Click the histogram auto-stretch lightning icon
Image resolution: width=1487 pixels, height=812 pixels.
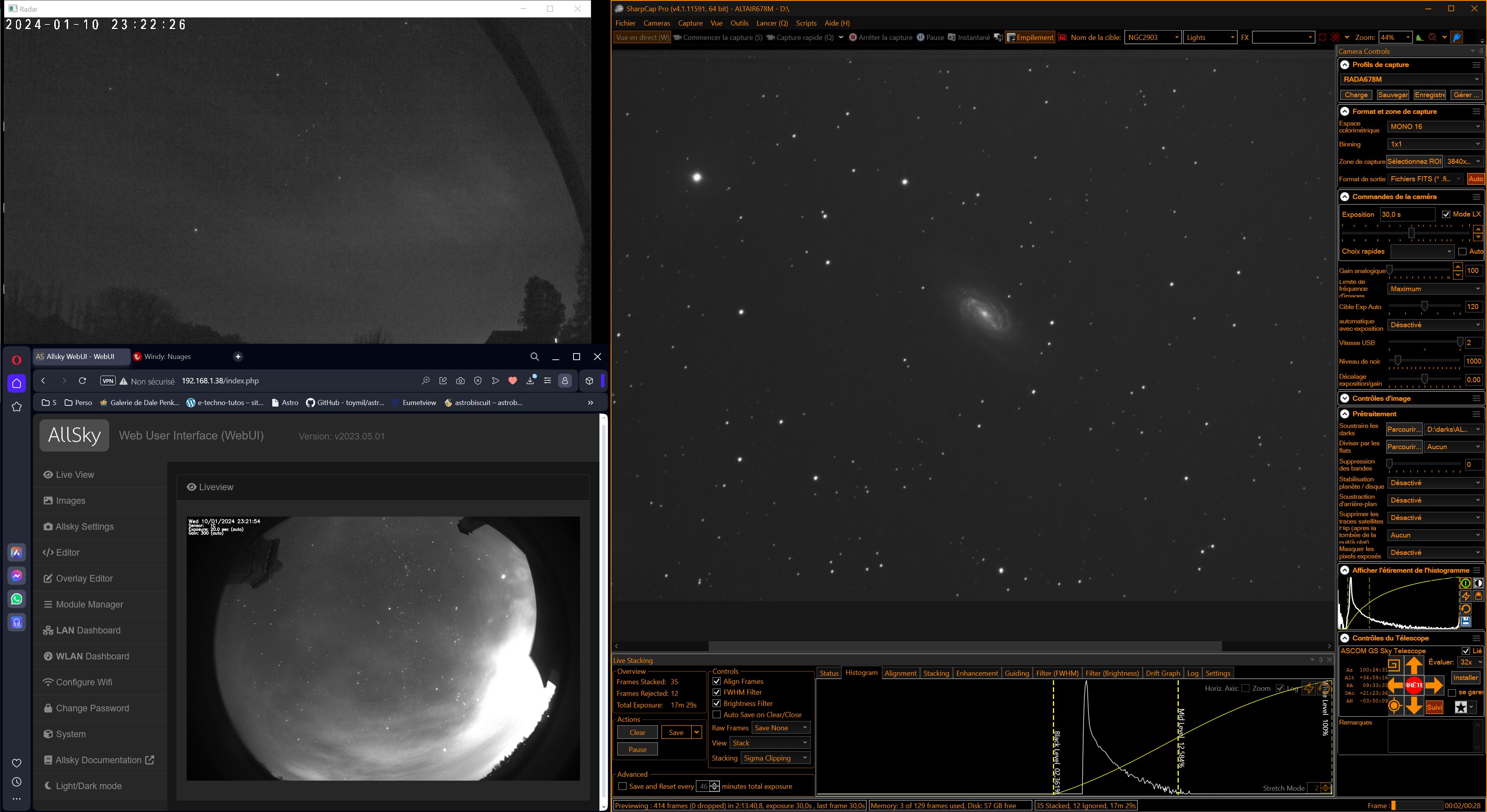click(1466, 596)
